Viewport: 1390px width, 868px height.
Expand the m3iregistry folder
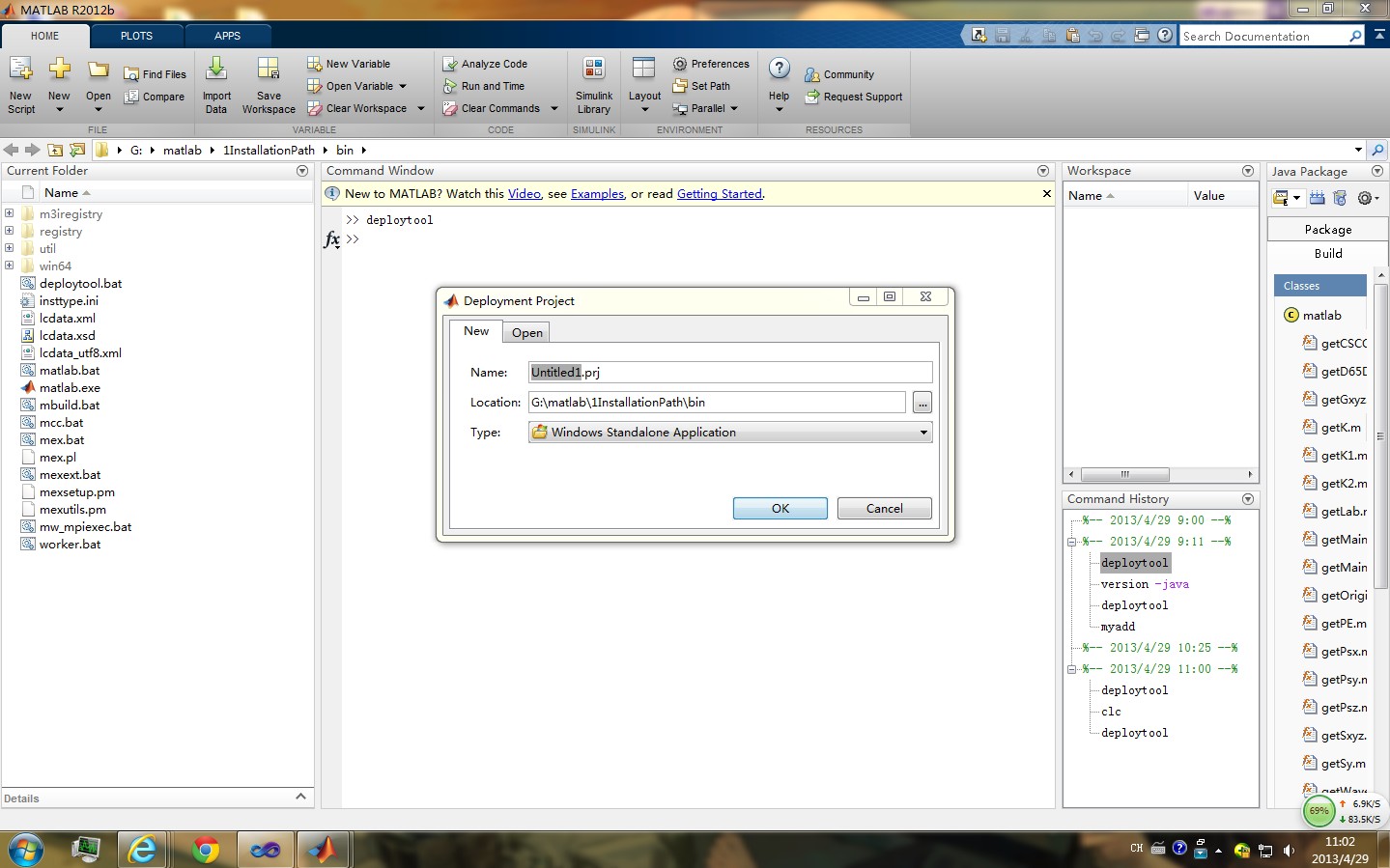[x=9, y=213]
